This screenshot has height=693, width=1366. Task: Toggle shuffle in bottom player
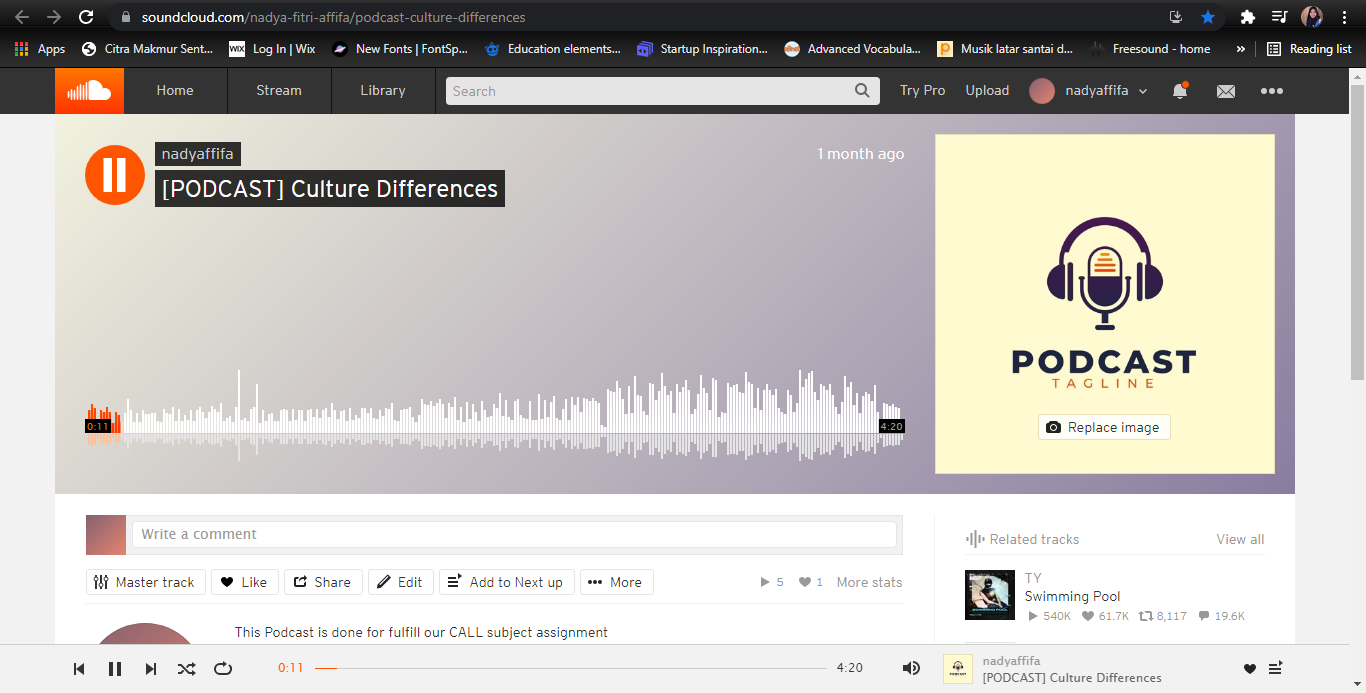coord(186,669)
